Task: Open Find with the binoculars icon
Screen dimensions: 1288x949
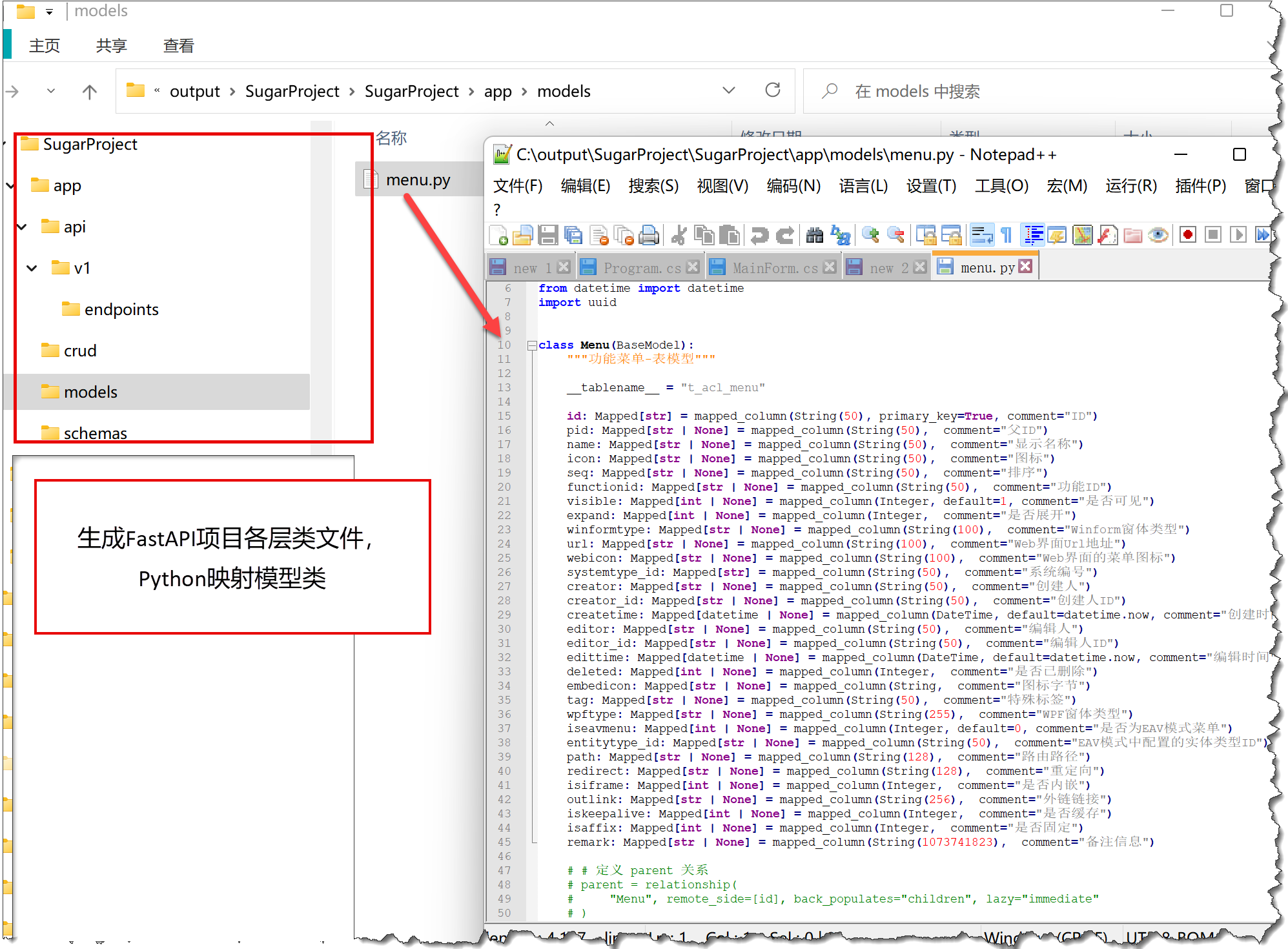Action: click(815, 236)
